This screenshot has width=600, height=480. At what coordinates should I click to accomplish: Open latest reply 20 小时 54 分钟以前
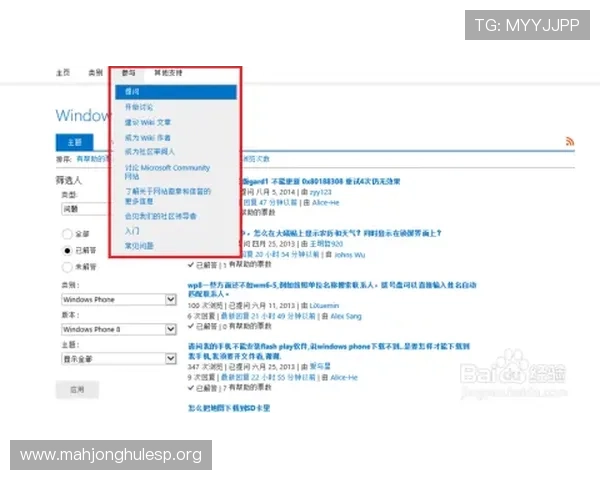coord(280,254)
